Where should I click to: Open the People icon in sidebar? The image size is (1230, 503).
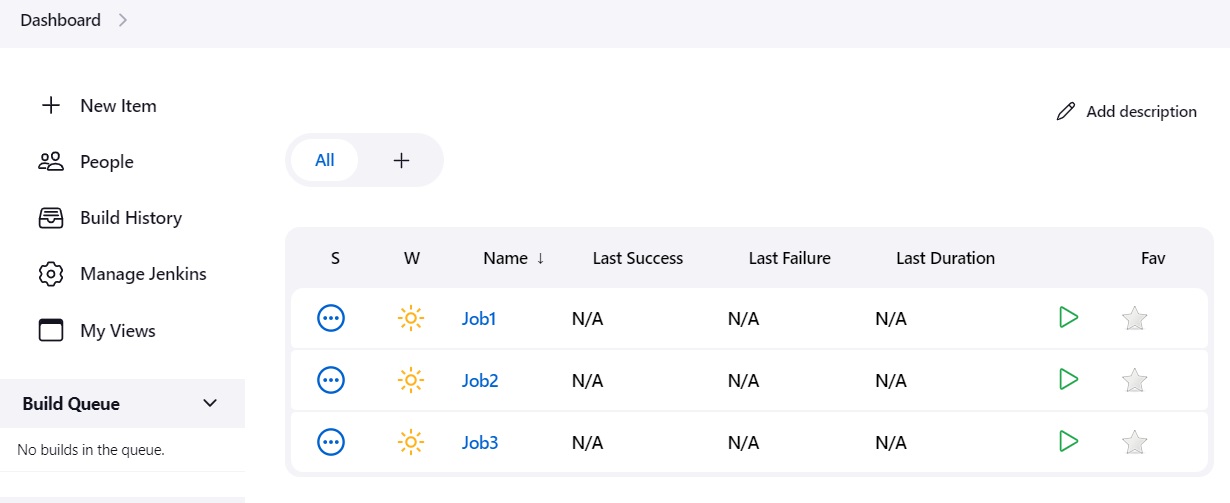click(x=50, y=161)
